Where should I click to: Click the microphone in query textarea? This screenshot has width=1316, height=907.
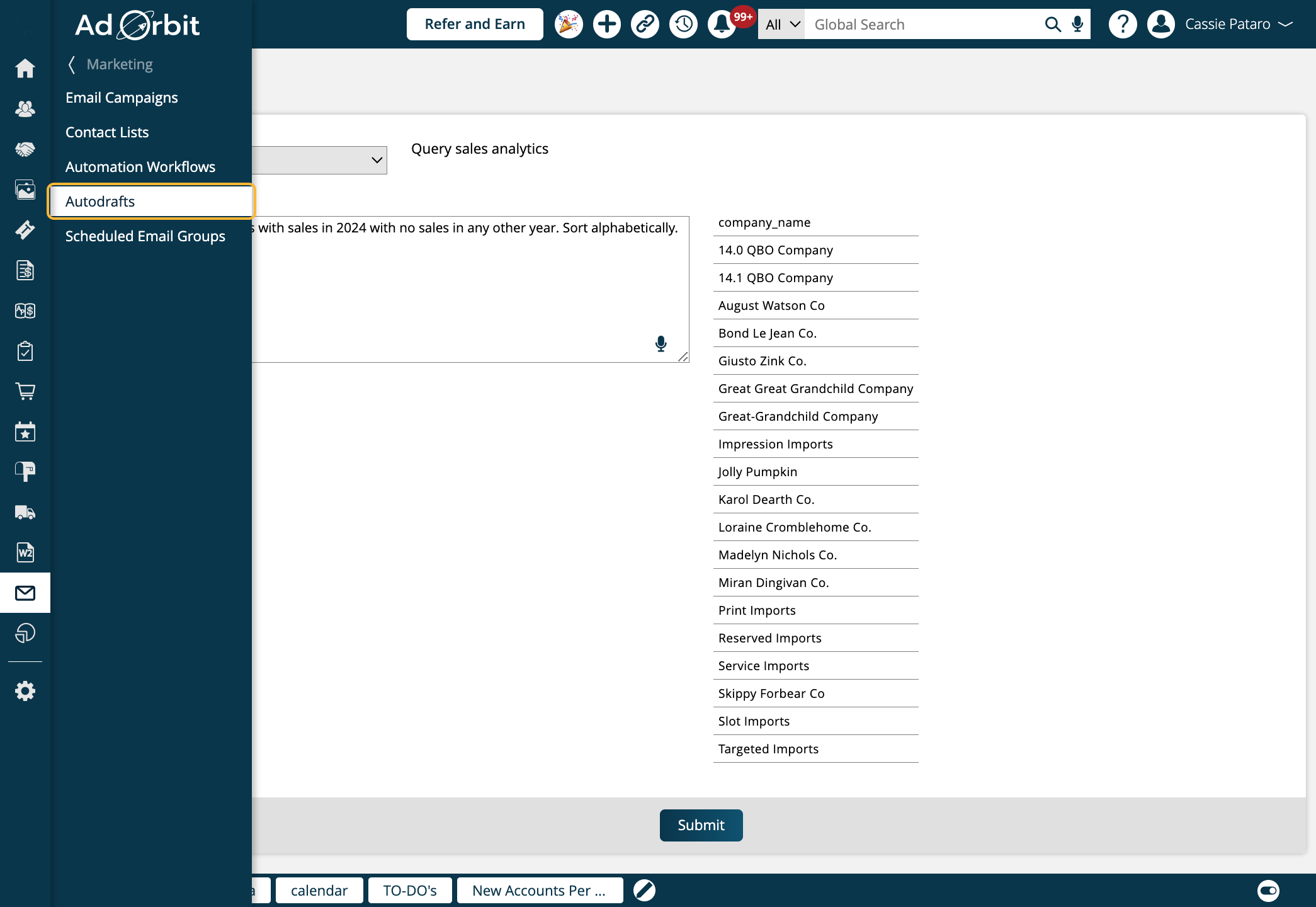[661, 343]
